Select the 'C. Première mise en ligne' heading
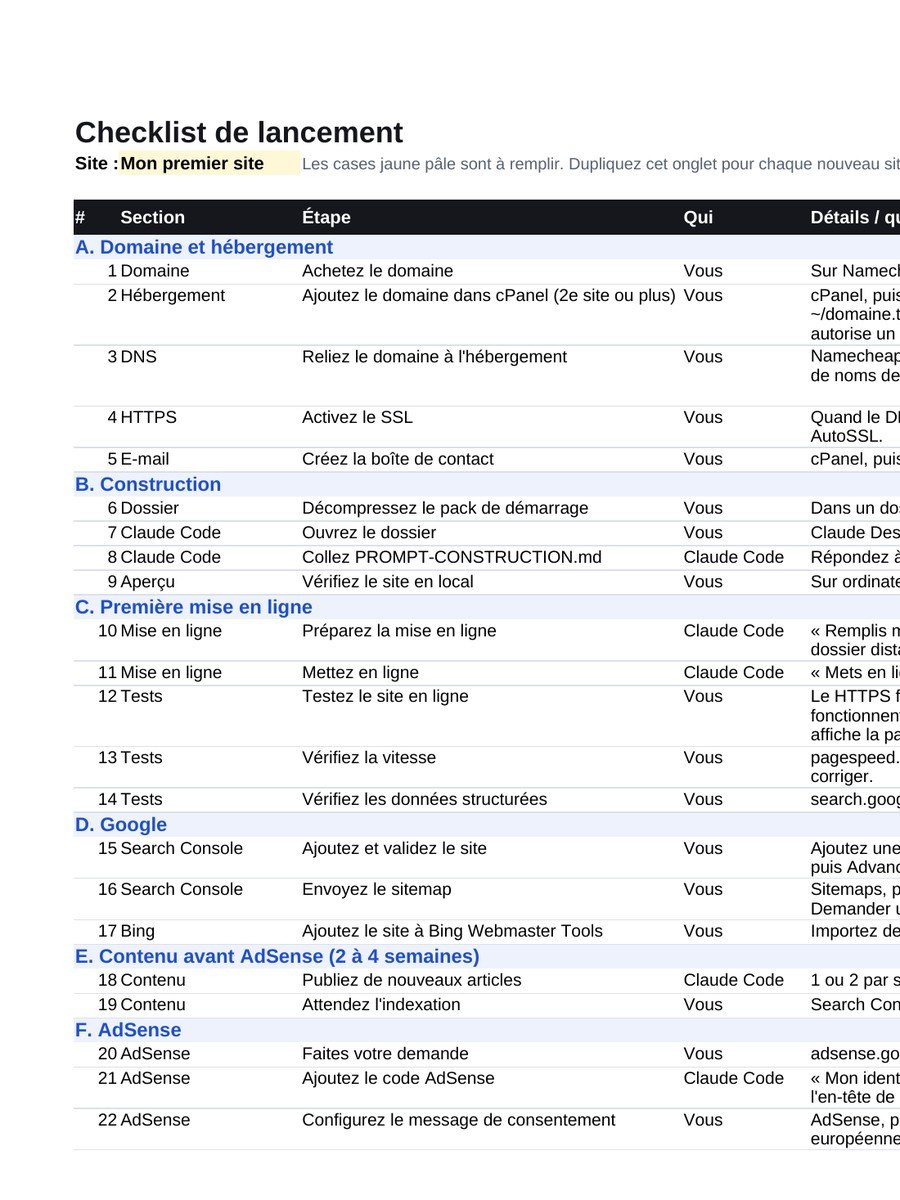 pyautogui.click(x=194, y=607)
